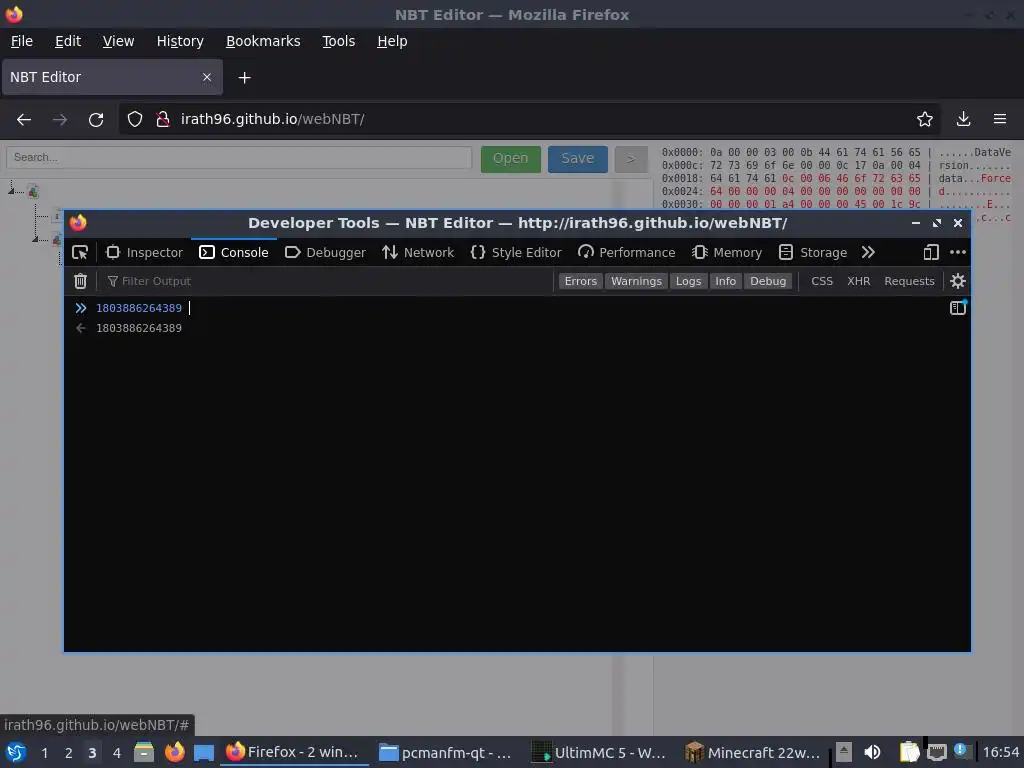Open the application launcher start menu icon
The image size is (1024, 768).
pyautogui.click(x=16, y=752)
